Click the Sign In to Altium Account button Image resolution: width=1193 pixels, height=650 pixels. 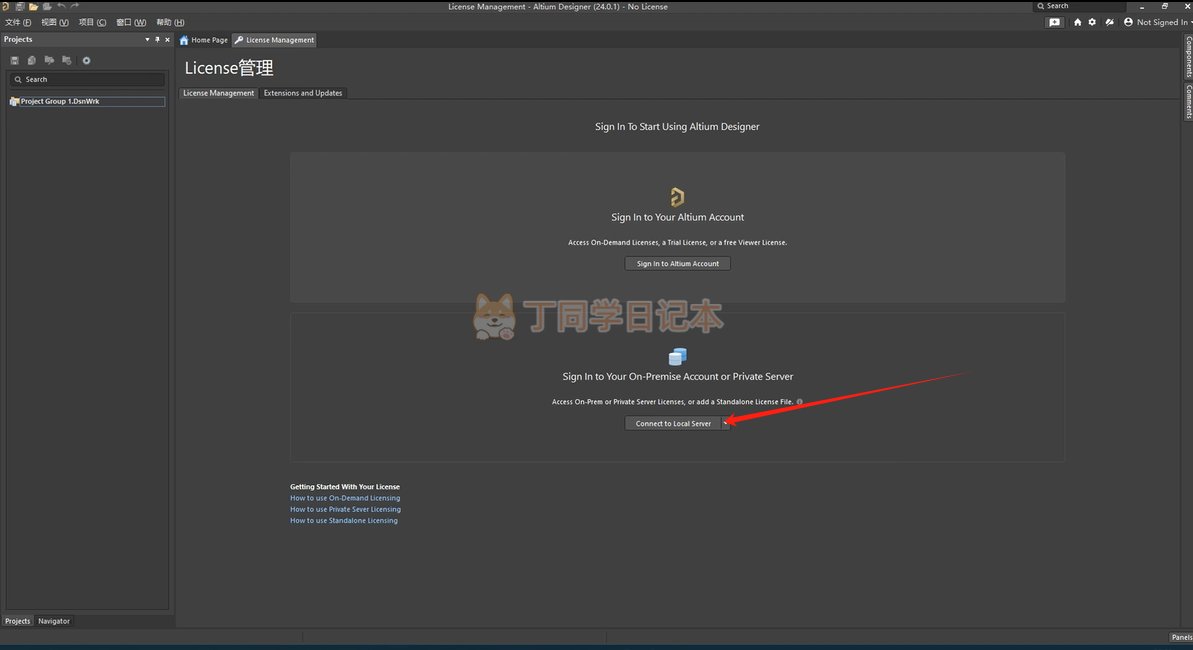click(x=677, y=264)
